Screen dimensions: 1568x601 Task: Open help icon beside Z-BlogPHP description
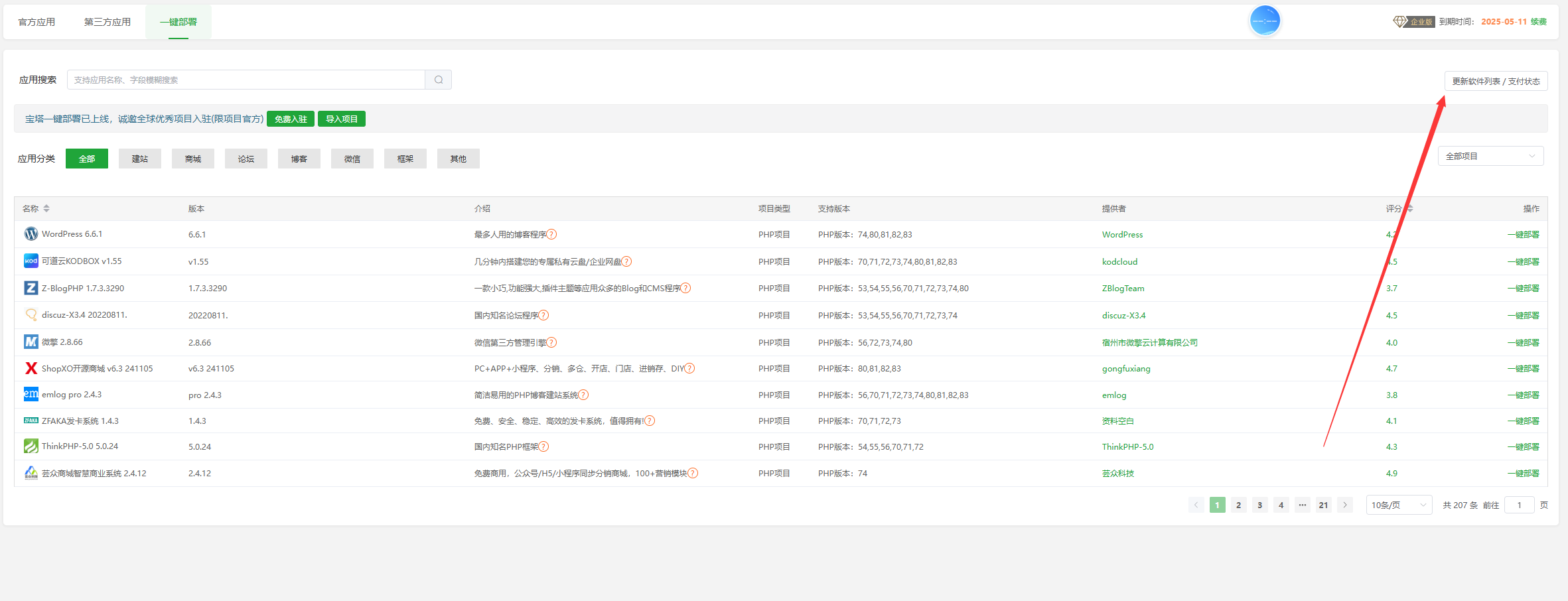click(686, 288)
